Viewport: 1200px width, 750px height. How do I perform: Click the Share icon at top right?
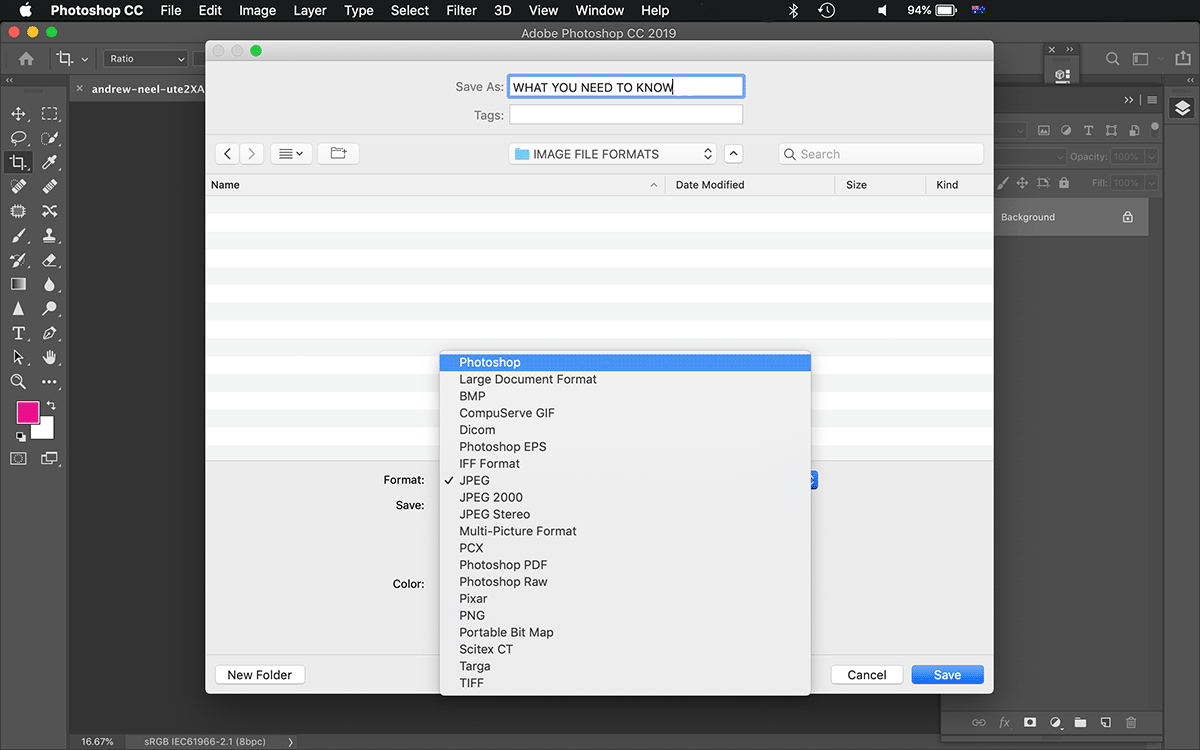coord(1183,59)
